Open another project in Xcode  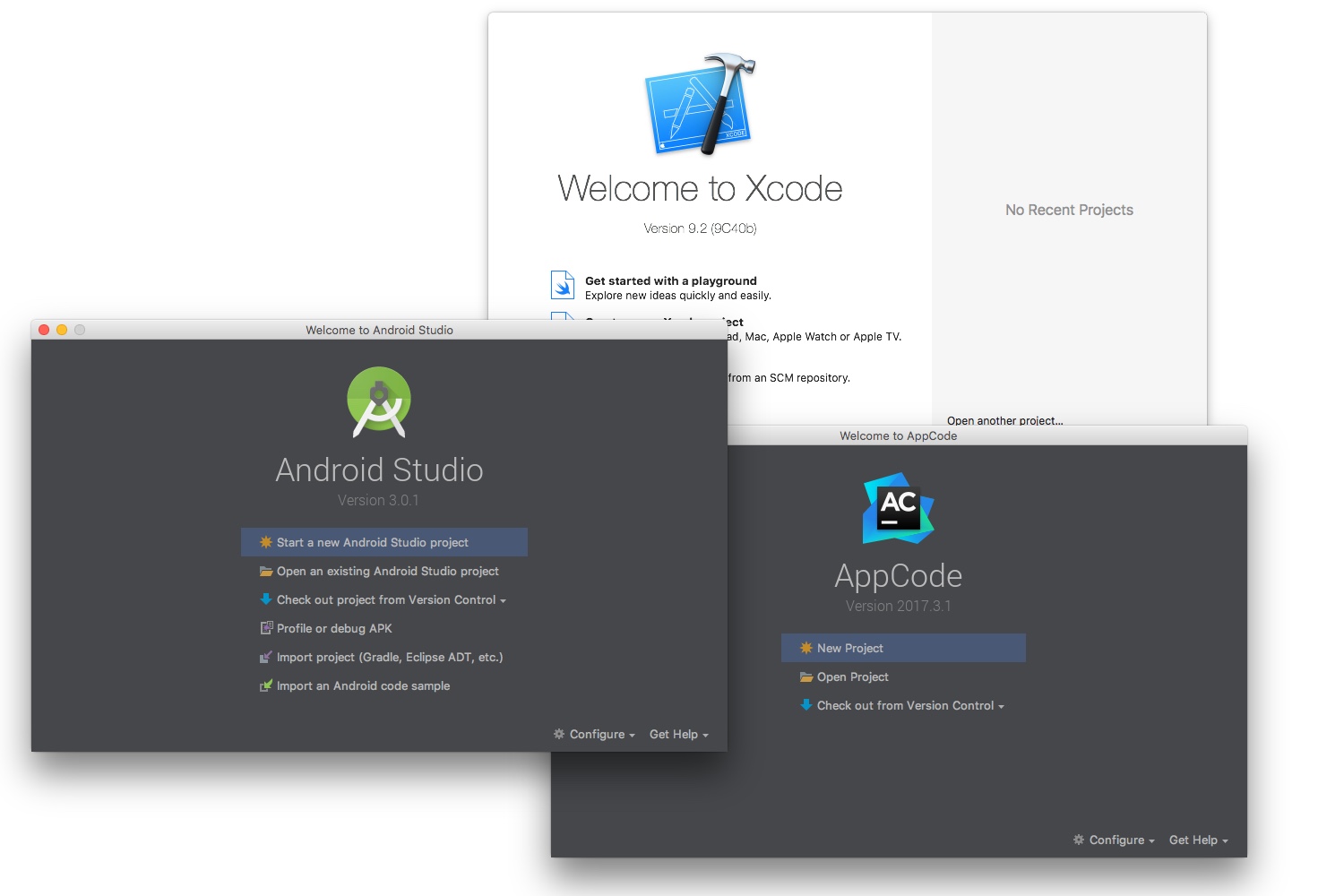pyautogui.click(x=1004, y=420)
